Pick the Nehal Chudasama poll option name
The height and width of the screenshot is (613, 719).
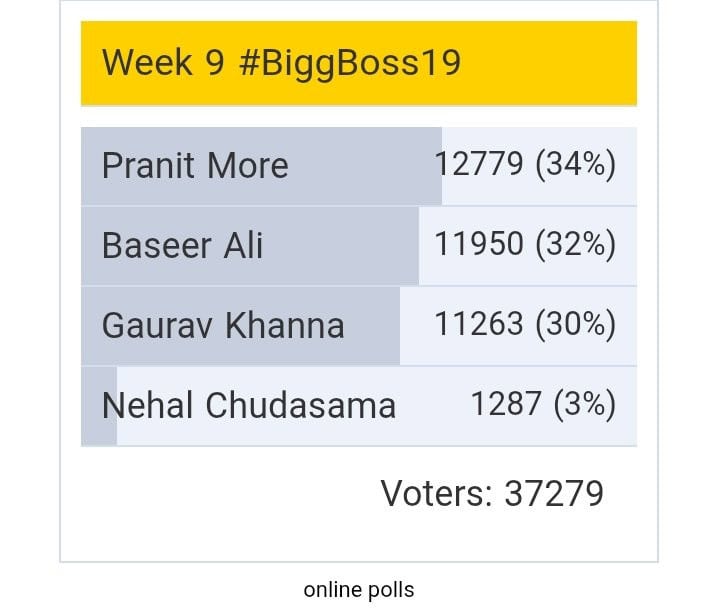249,405
